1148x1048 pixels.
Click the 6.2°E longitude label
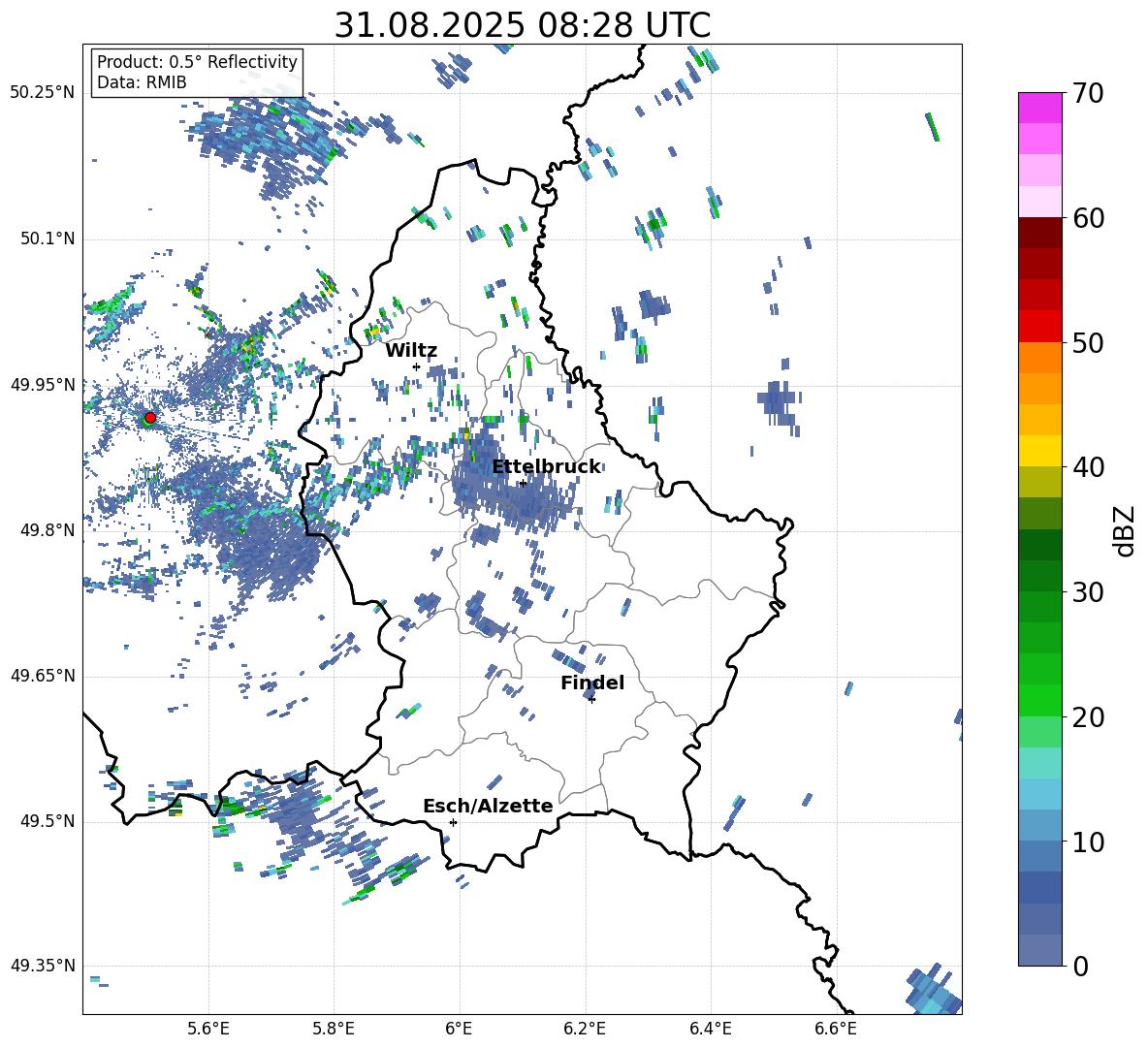tap(585, 1029)
